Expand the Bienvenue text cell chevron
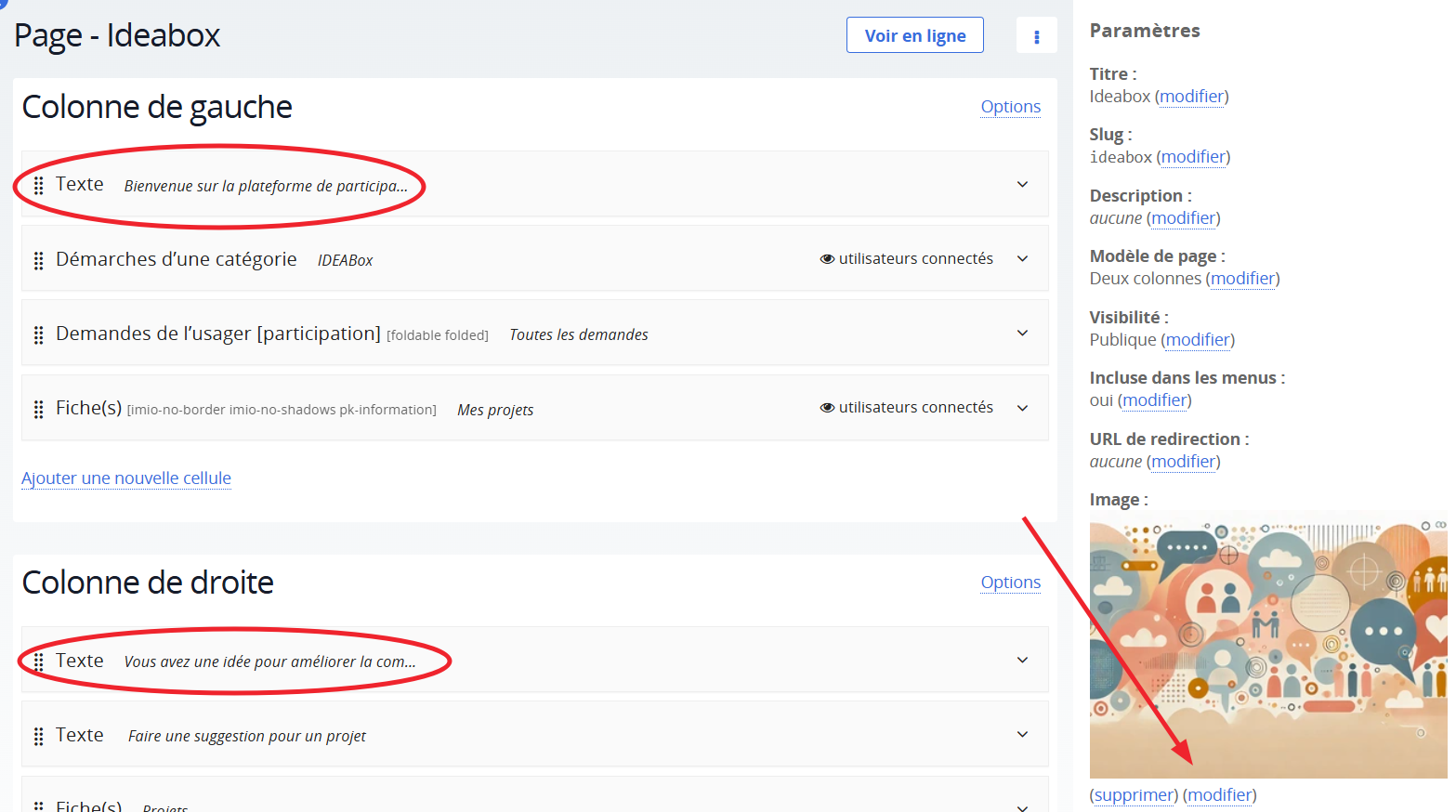1456x812 pixels. (x=1022, y=184)
